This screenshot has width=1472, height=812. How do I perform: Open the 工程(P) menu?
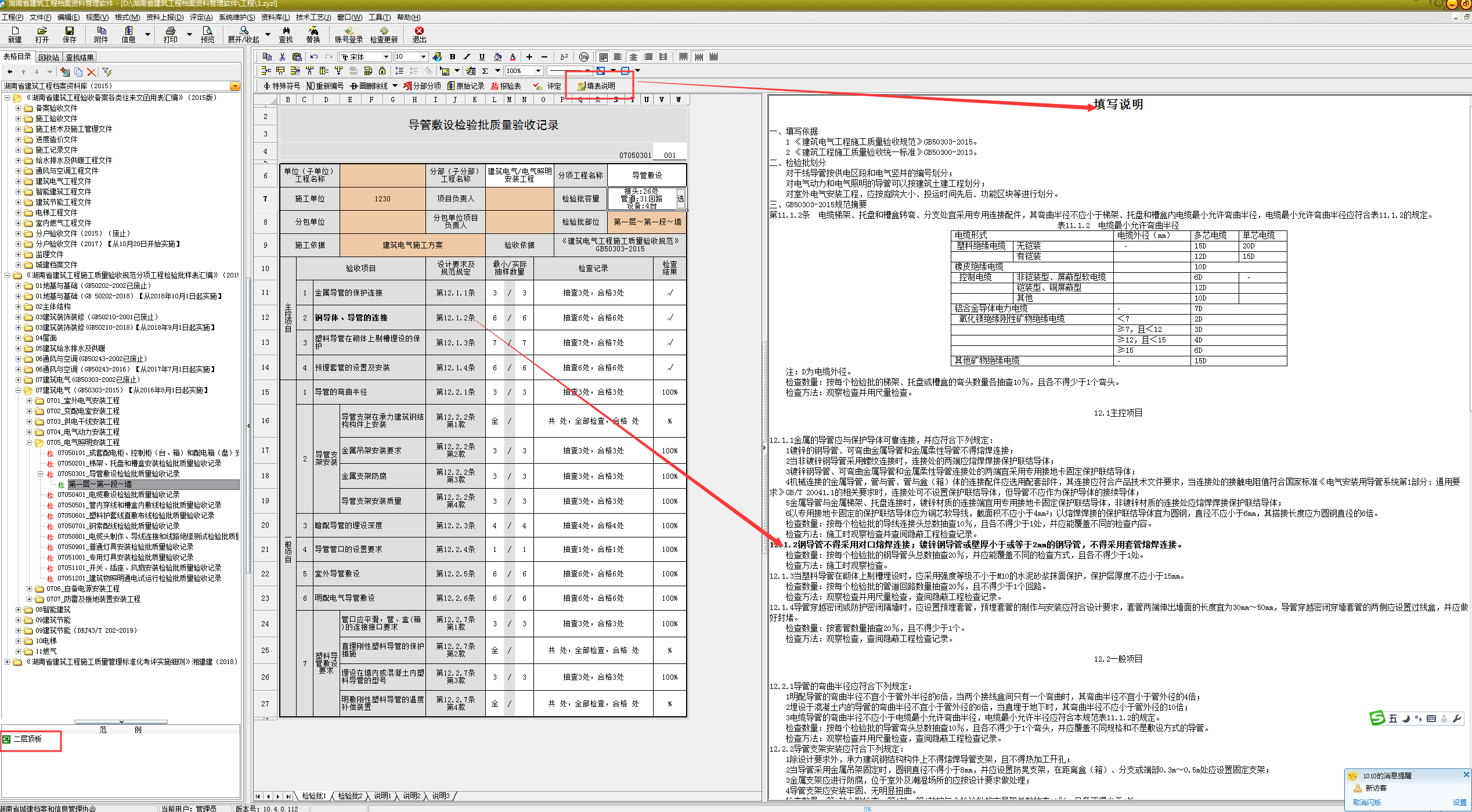coord(12,17)
